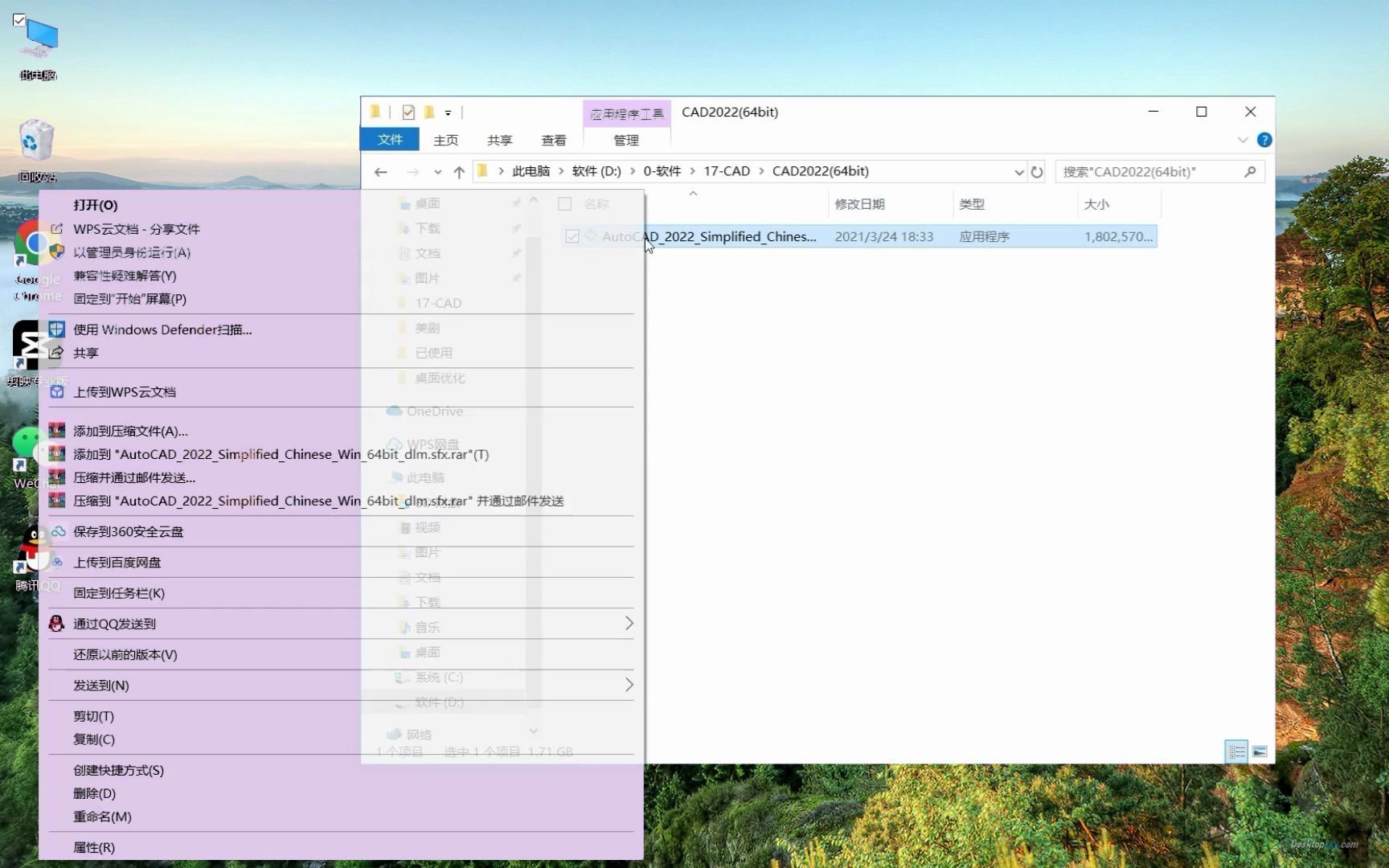Viewport: 1389px width, 868px height.
Task: Click the Refresh button in address bar
Action: click(1037, 171)
